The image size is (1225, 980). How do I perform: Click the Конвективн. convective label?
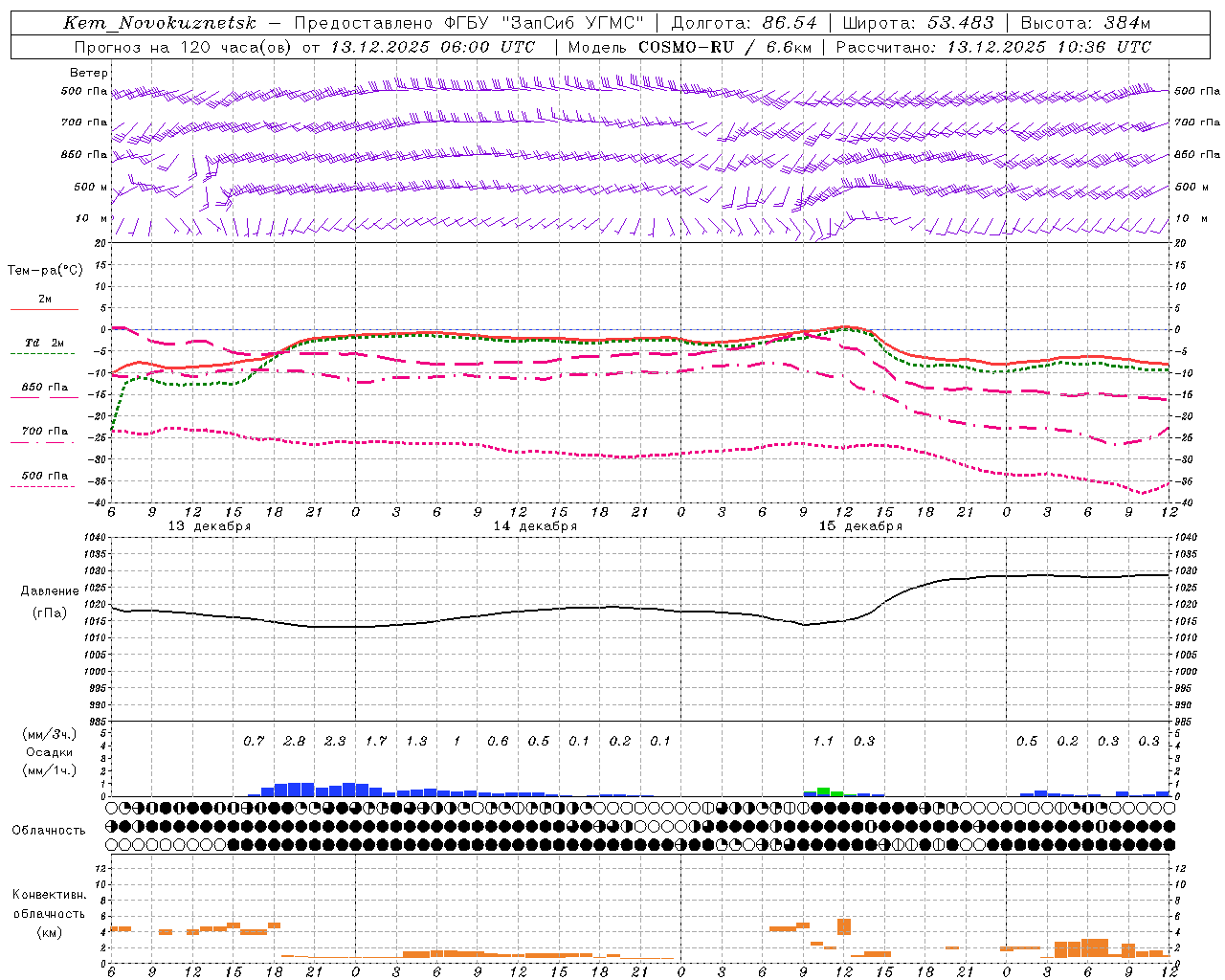tap(49, 895)
